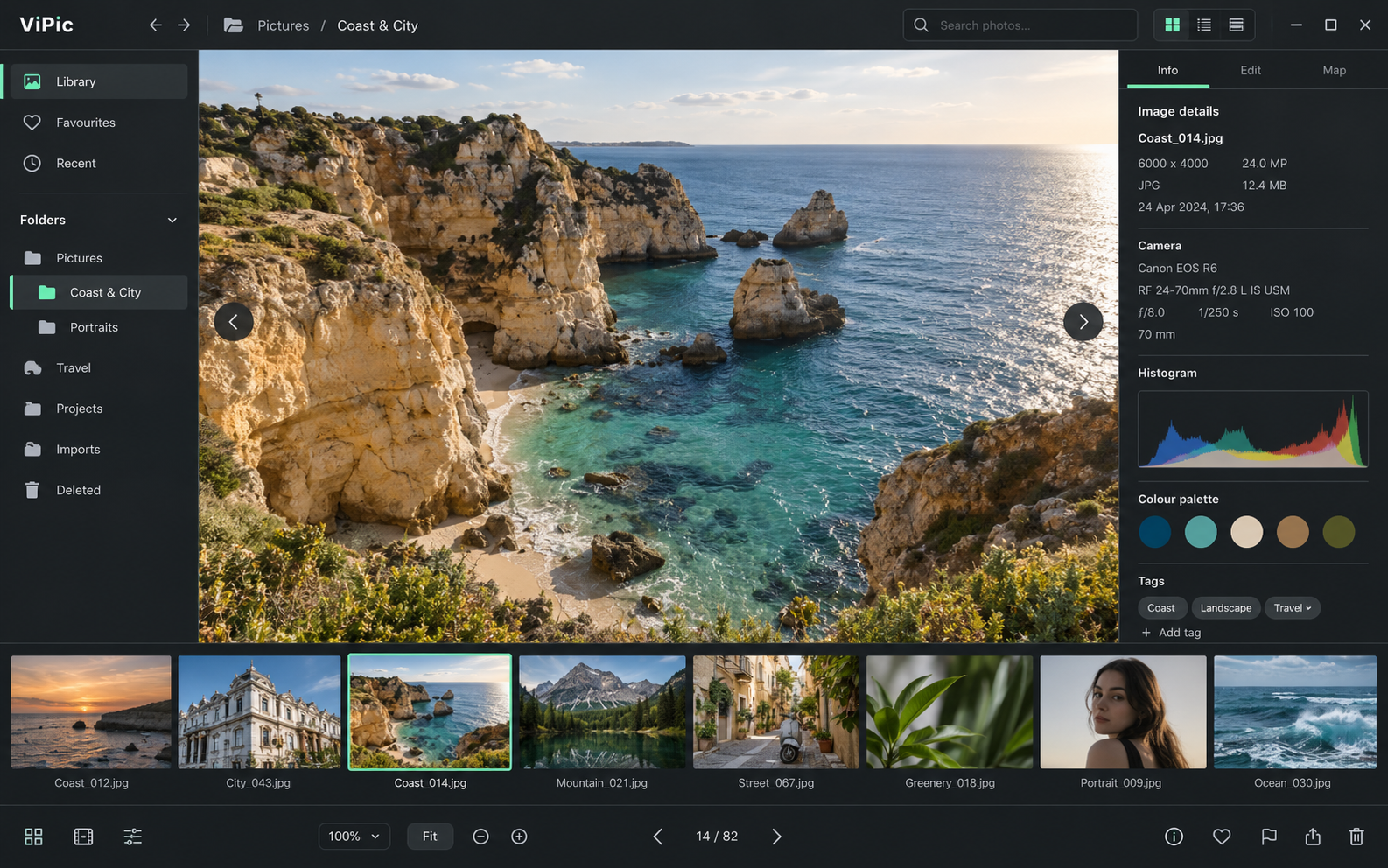The width and height of the screenshot is (1388, 868).
Task: Open the Portrait_009.jpg thumbnail
Action: 1123,712
